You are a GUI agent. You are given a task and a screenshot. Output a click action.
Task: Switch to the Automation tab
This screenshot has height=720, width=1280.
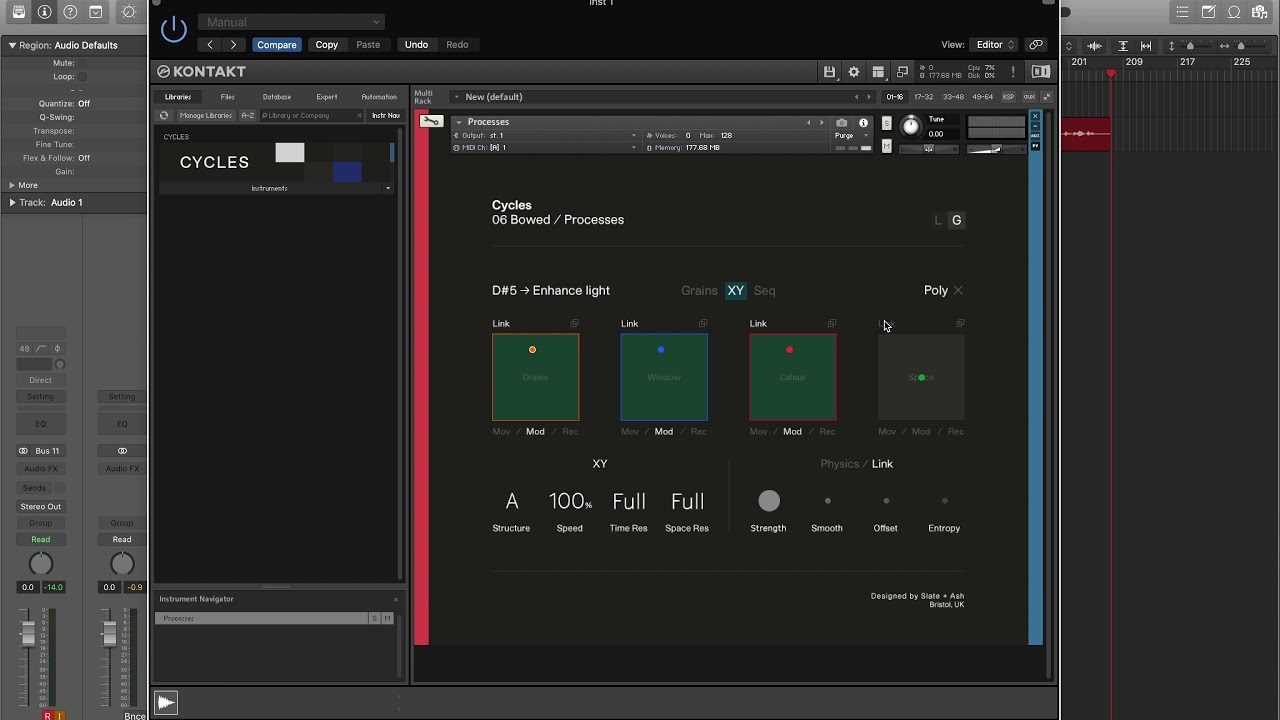coord(379,97)
